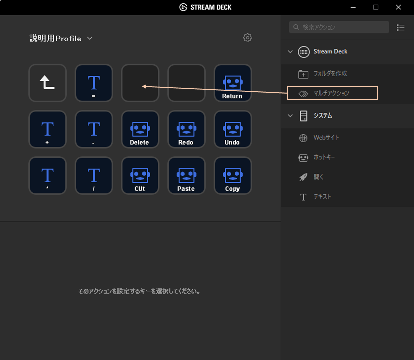Image resolution: width=414 pixels, height=360 pixels.
Task: Select the empty key beside the Return key
Action: click(x=186, y=83)
